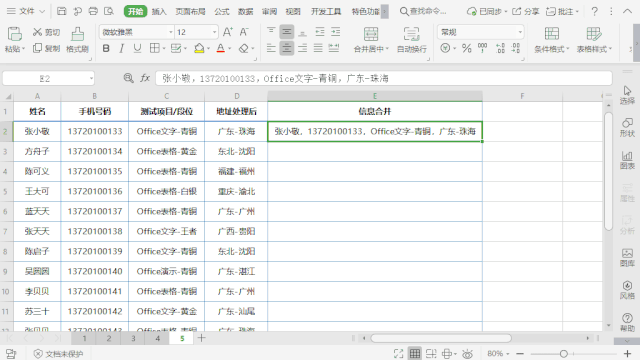Screen dimensions: 640x360
Task: Switch to Review (审阅) tab
Action: coord(269,11)
